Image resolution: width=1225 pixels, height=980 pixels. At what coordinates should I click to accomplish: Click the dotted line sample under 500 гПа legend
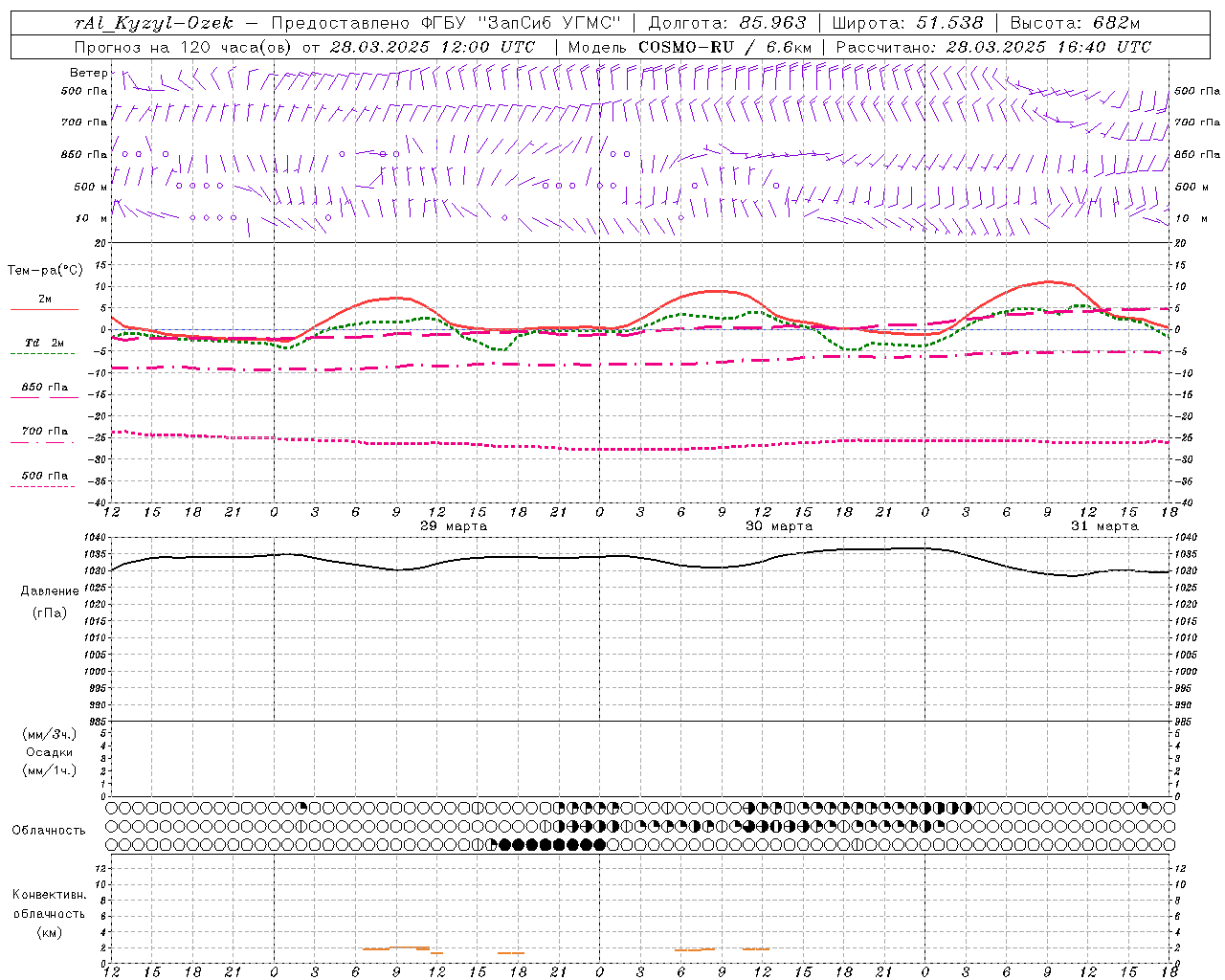tap(43, 487)
